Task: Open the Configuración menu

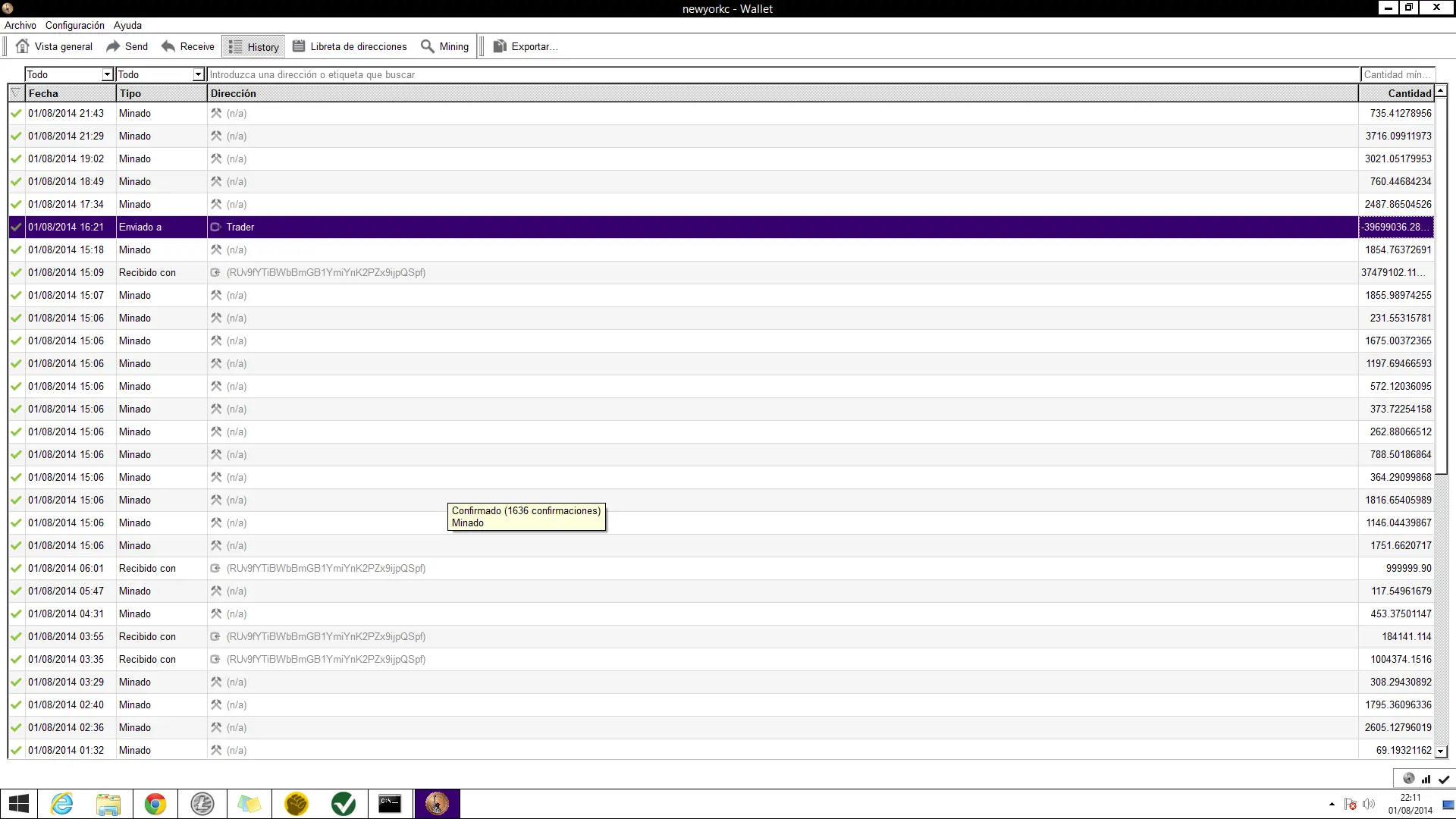Action: [x=74, y=25]
